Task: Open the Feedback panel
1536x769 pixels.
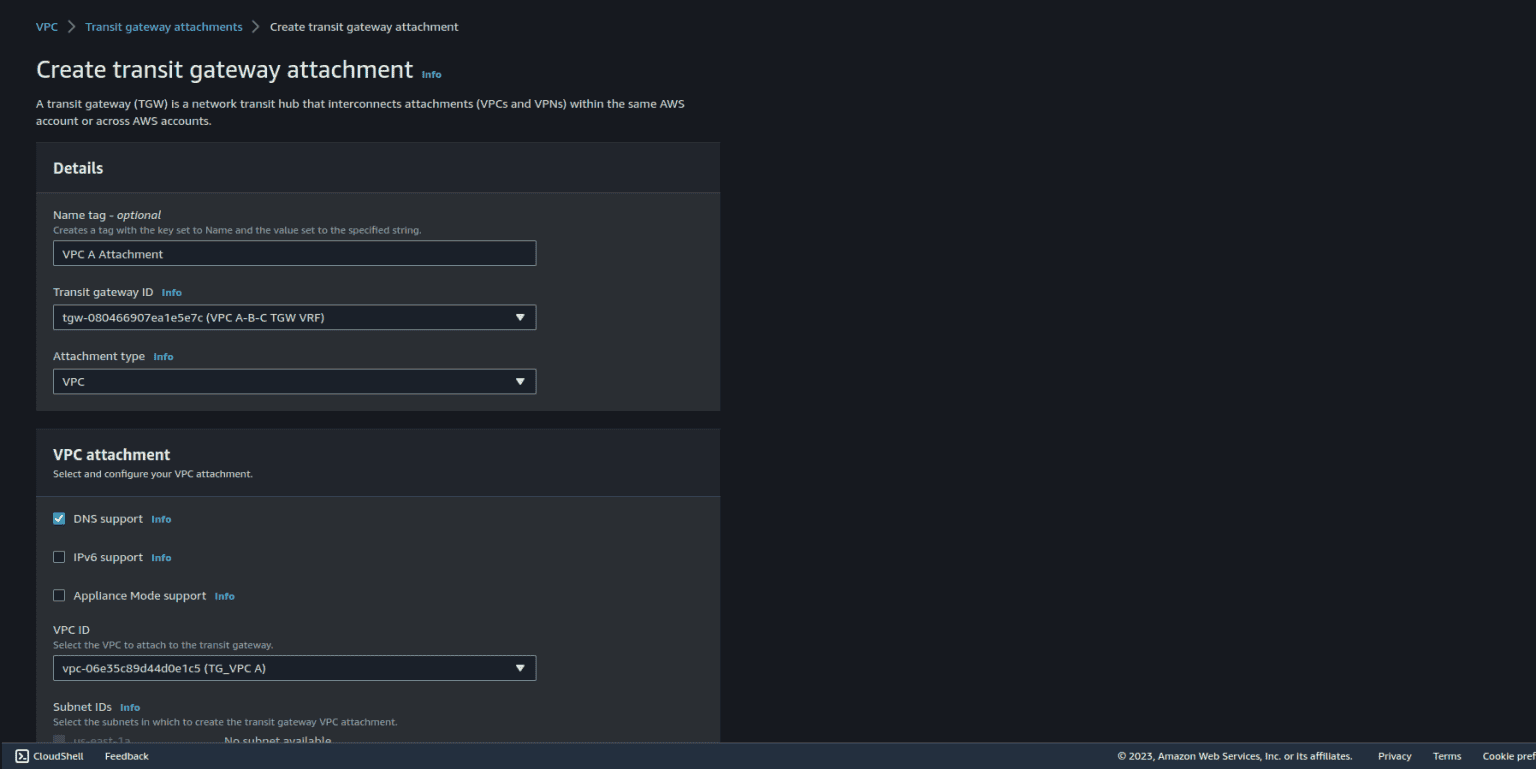Action: [126, 756]
